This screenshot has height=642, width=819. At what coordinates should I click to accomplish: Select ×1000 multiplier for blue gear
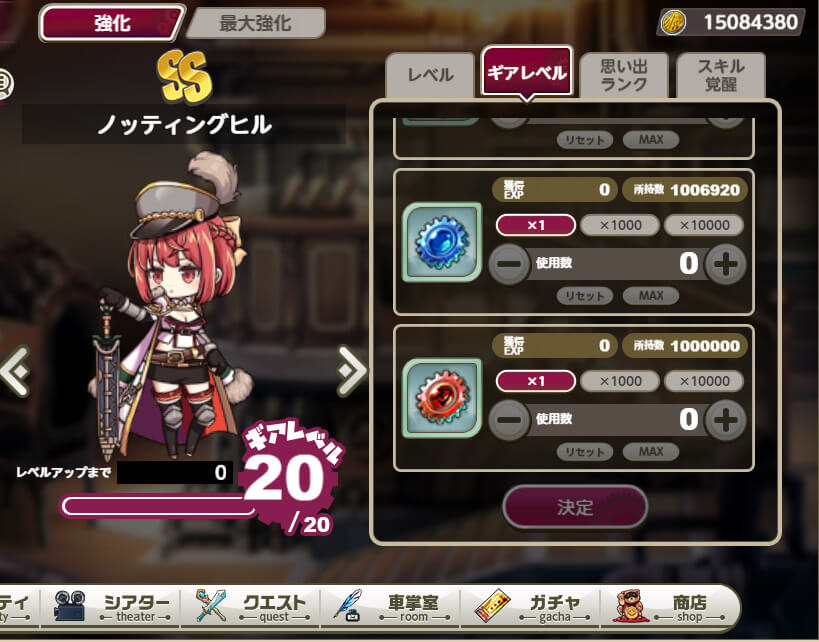pos(620,225)
